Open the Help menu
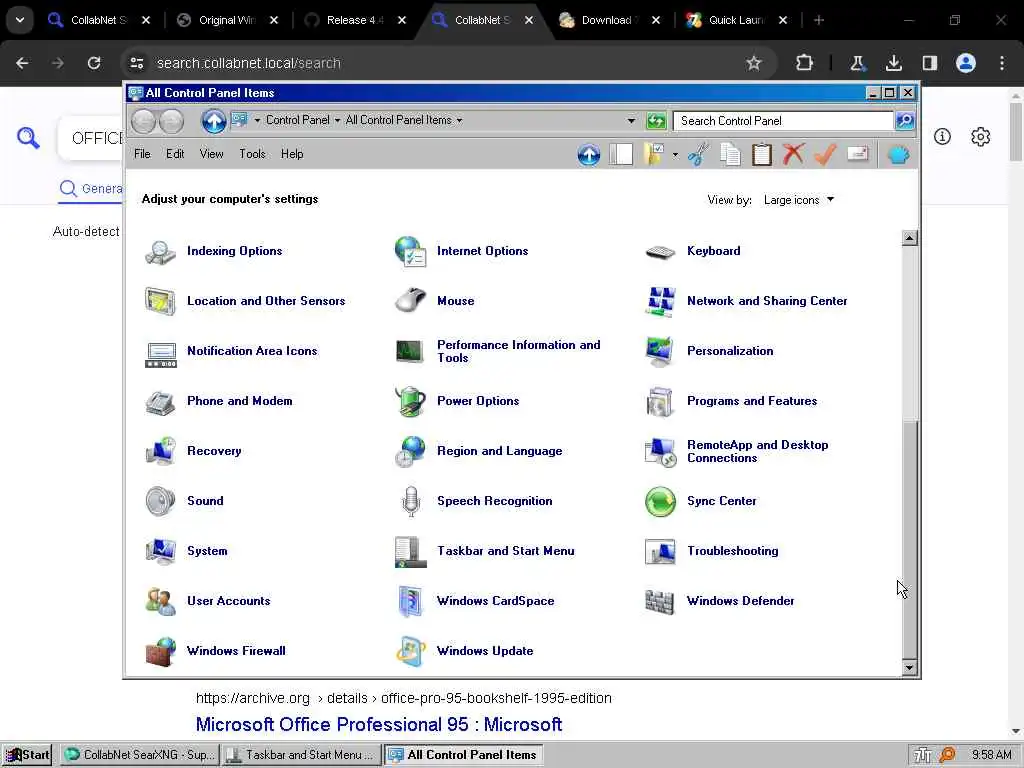Viewport: 1024px width, 768px height. 292,154
